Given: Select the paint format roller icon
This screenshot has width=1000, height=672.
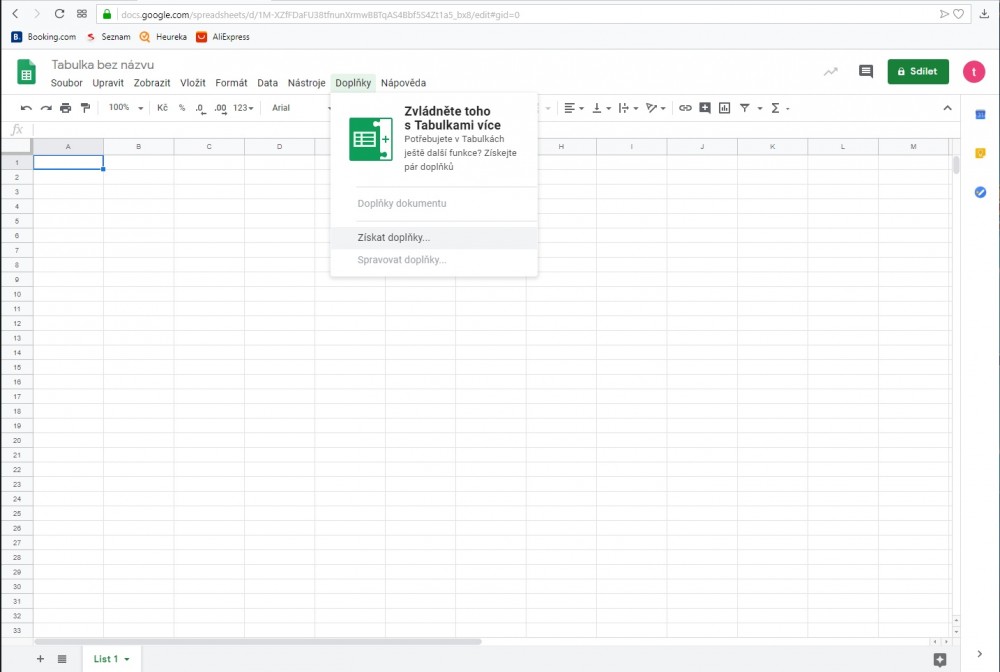Looking at the screenshot, I should coord(85,108).
